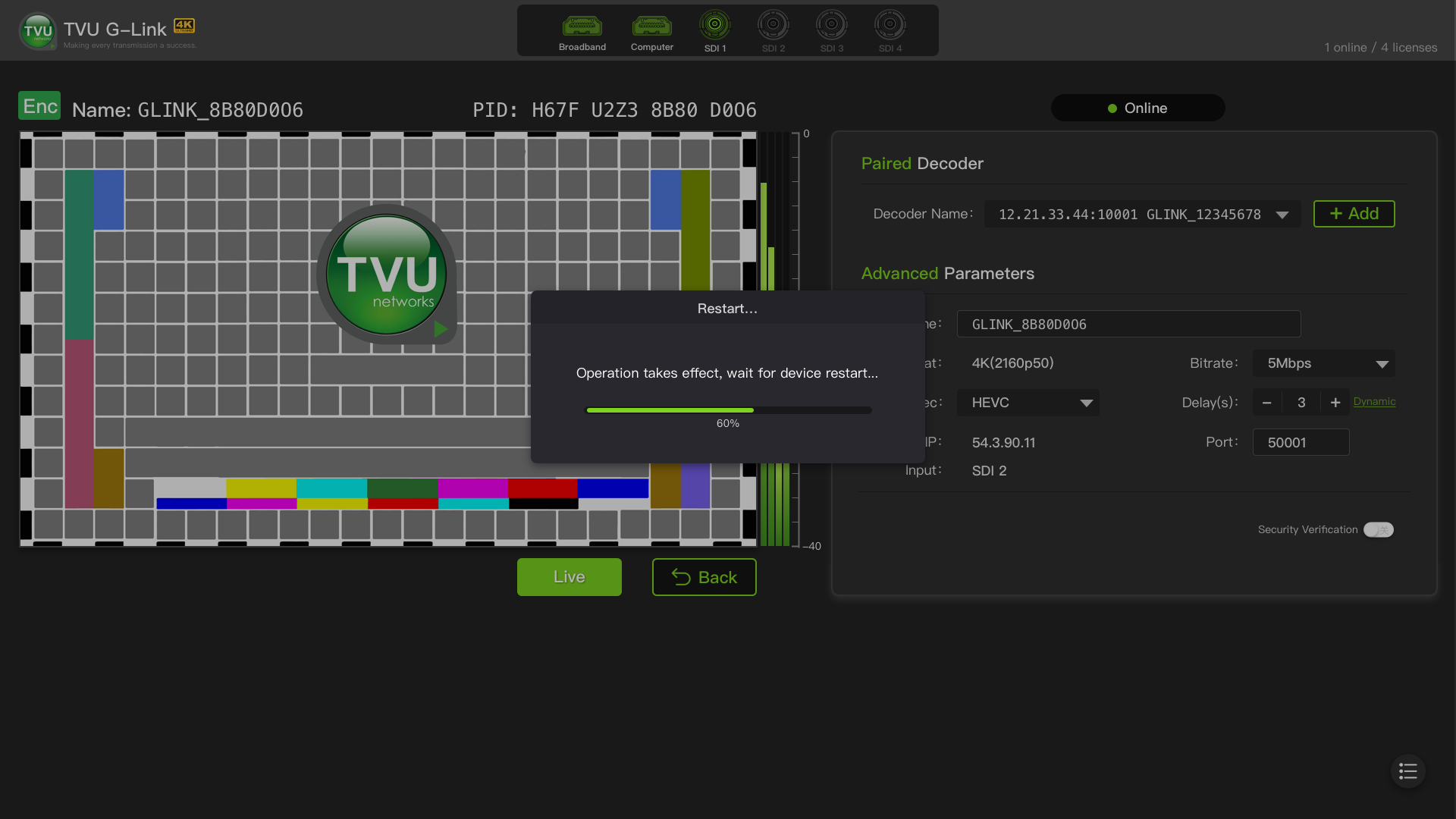This screenshot has width=1456, height=819.
Task: Select the Computer HDMI input icon
Action: coord(651,27)
